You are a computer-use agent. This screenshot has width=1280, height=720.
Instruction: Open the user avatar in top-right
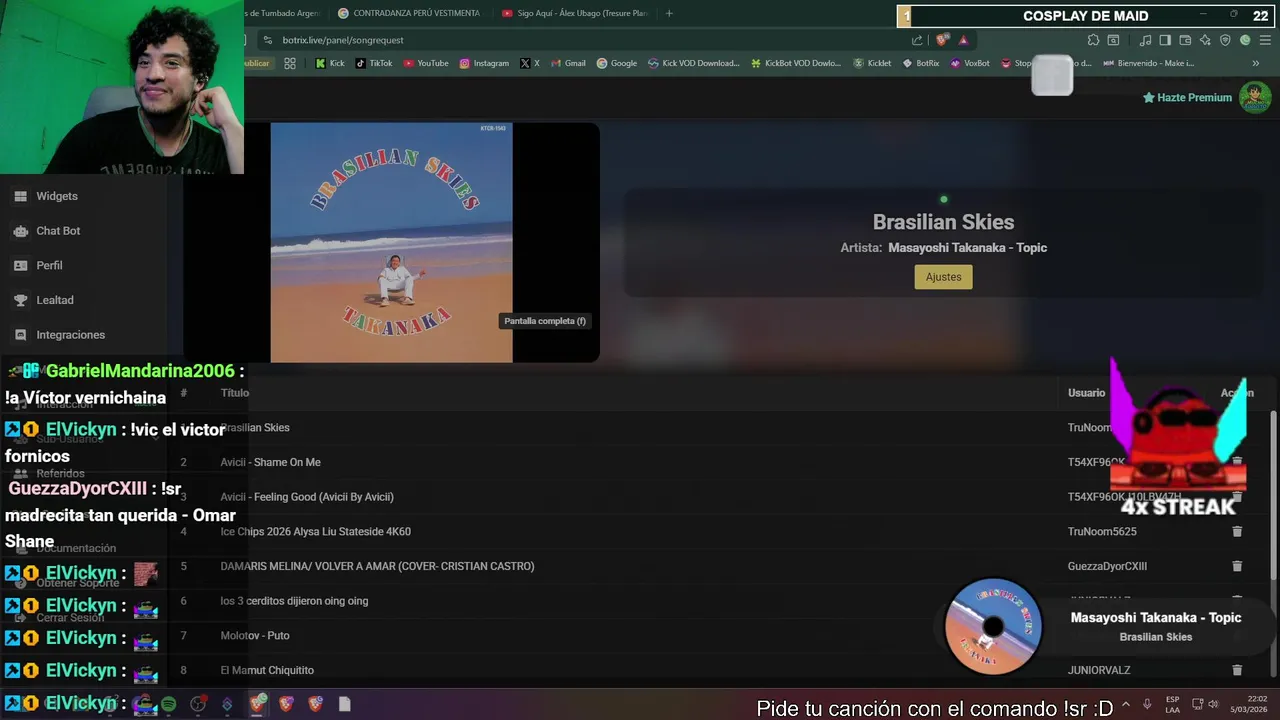[x=1255, y=97]
